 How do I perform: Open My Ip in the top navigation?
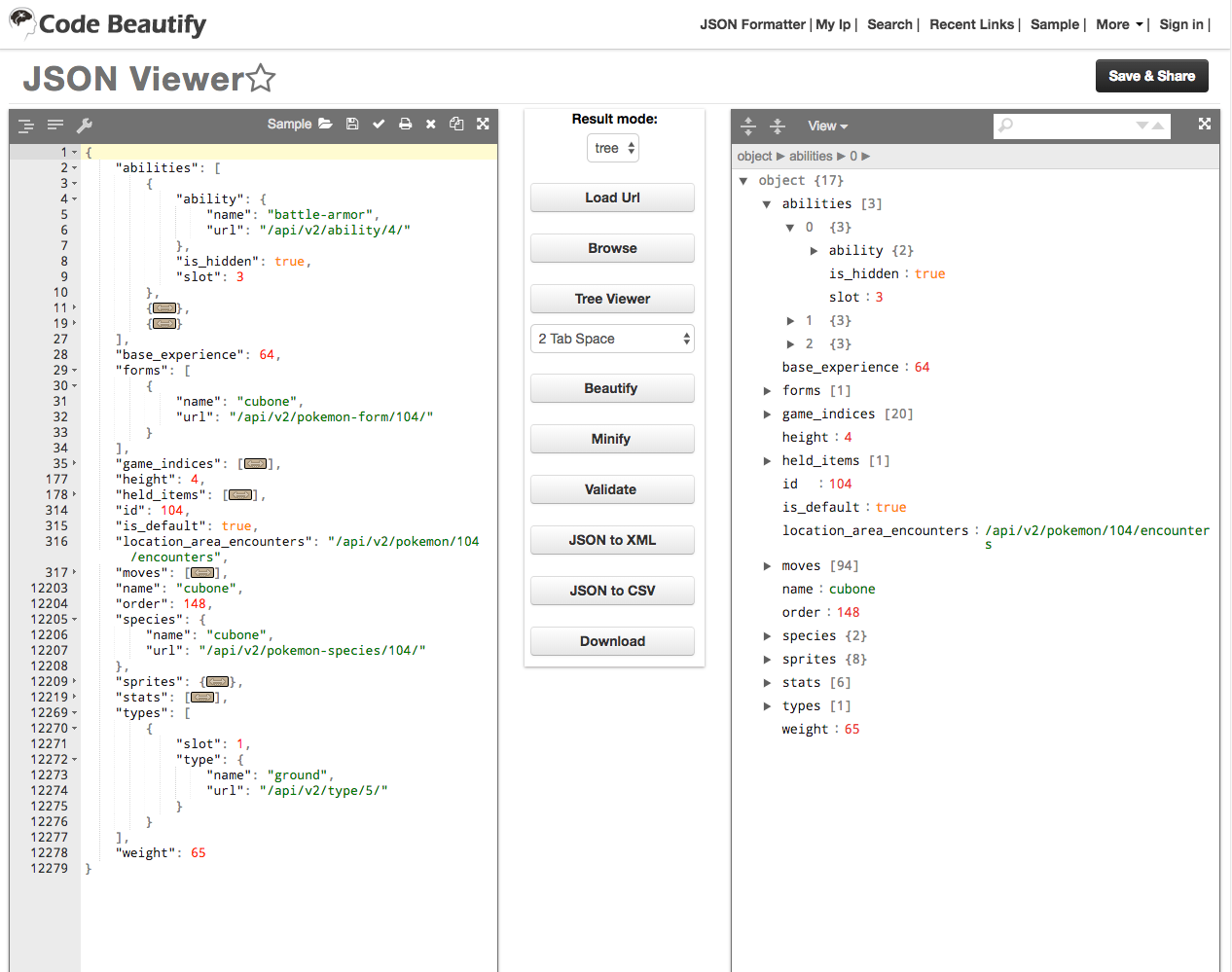(833, 24)
